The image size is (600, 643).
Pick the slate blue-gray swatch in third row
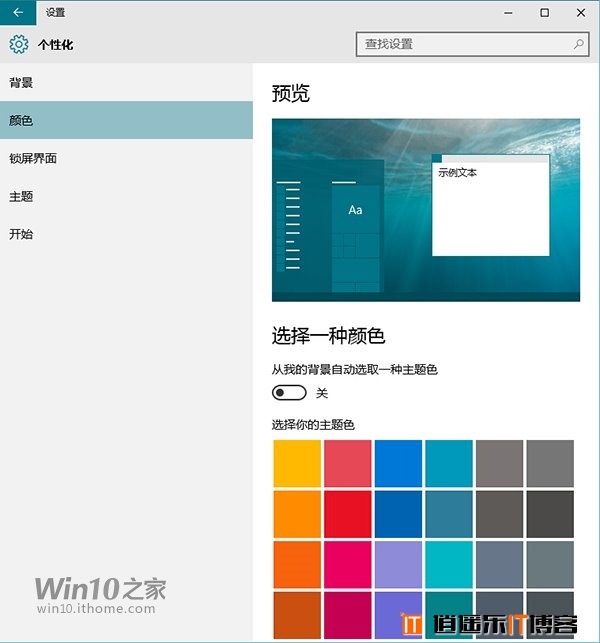500,565
